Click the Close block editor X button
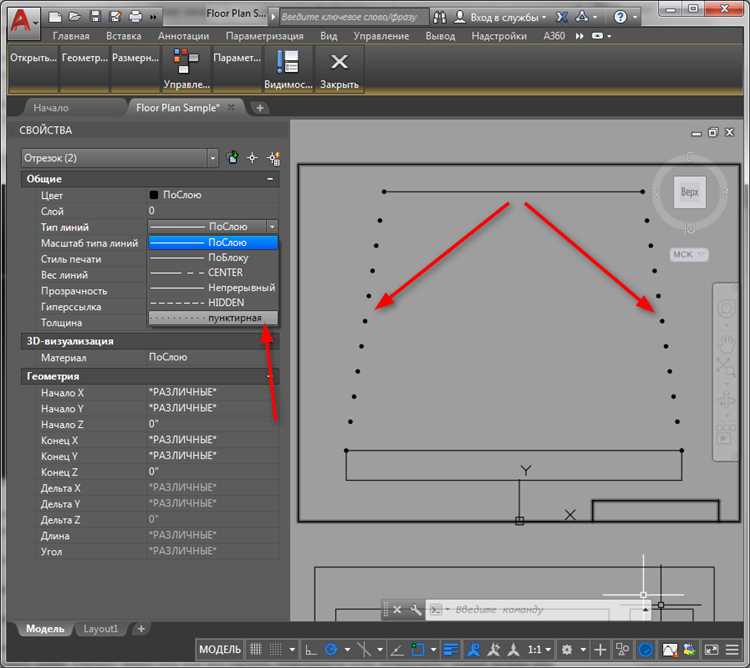The width and height of the screenshot is (750, 668). pos(339,64)
